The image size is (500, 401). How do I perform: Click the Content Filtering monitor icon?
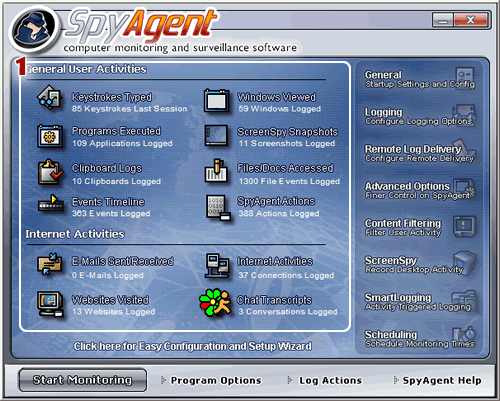pos(465,227)
